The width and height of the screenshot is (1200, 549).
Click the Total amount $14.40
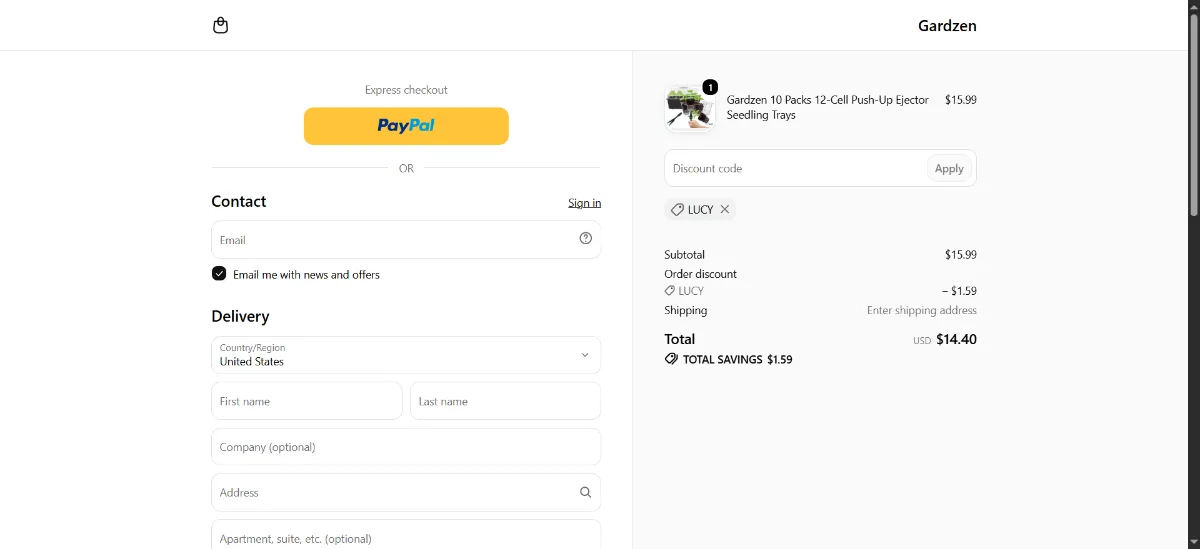pyautogui.click(x=956, y=339)
